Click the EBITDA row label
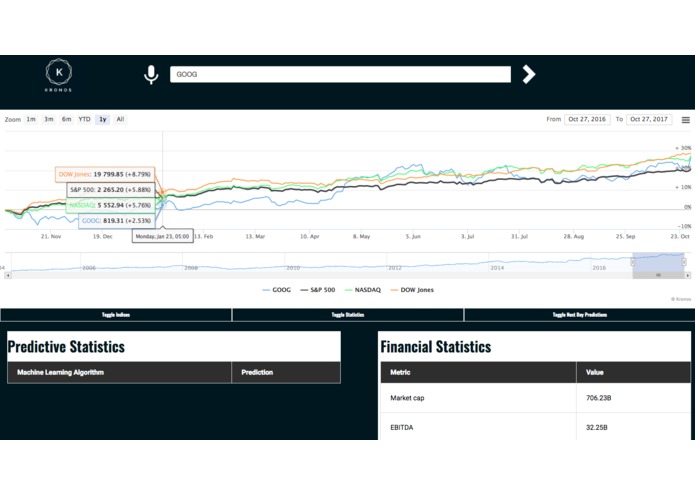Image resolution: width=695 pixels, height=494 pixels. (x=402, y=428)
